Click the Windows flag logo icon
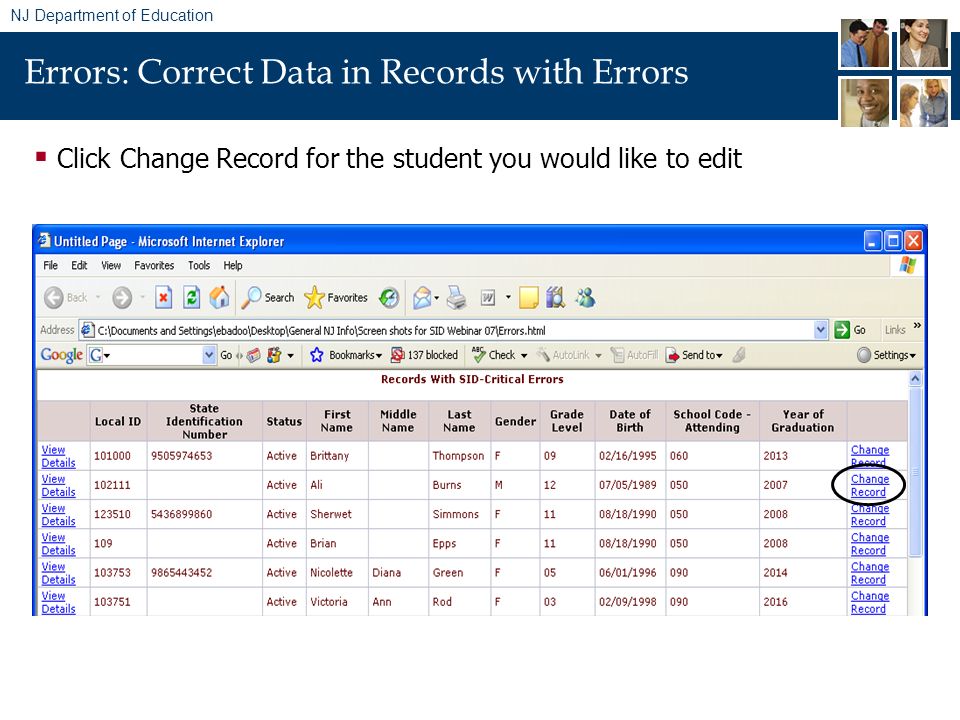960x720 pixels. click(x=907, y=266)
